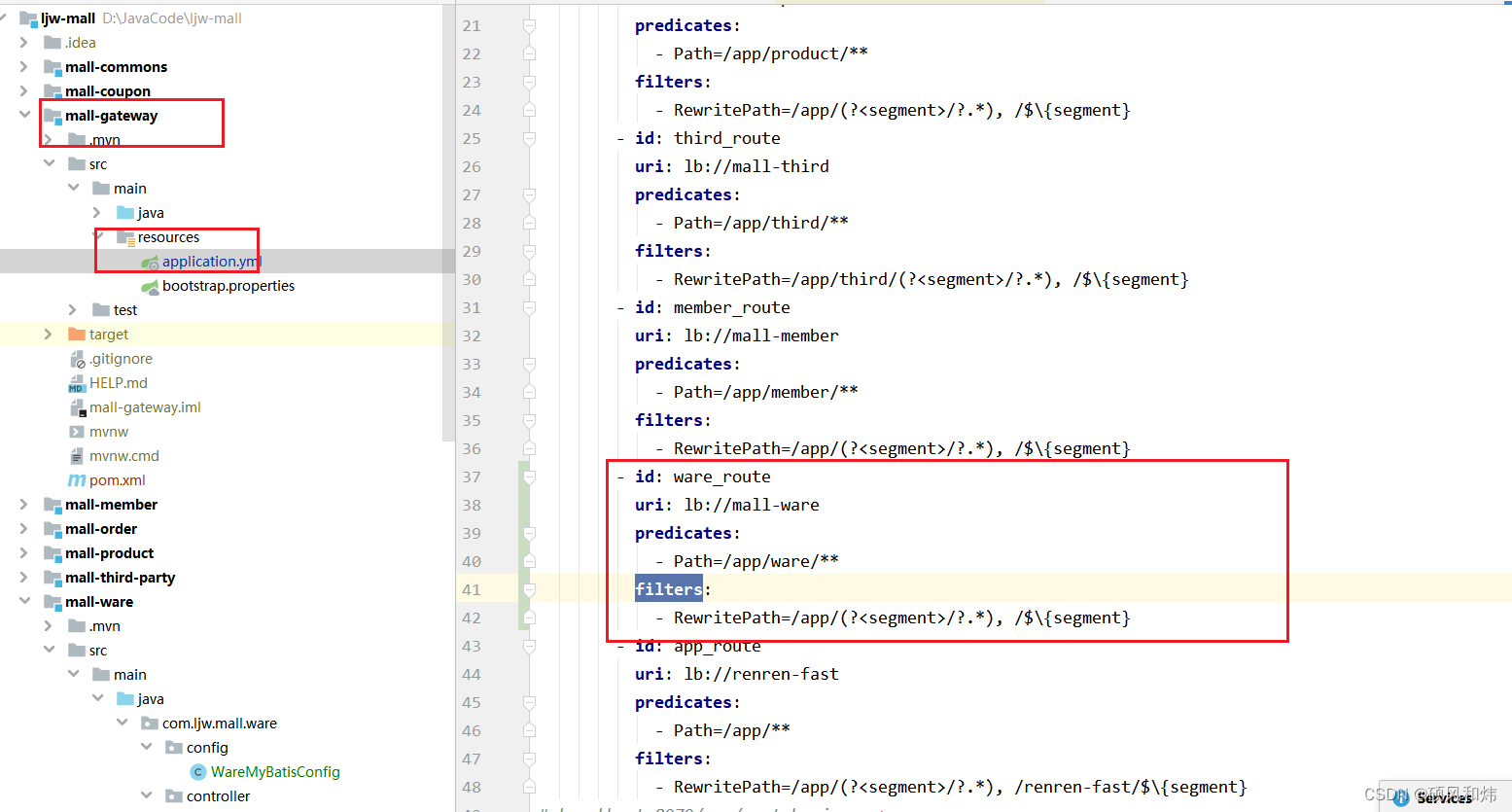Click the java source folder icon under mall-gateway
Image resolution: width=1512 pixels, height=812 pixels.
point(125,213)
